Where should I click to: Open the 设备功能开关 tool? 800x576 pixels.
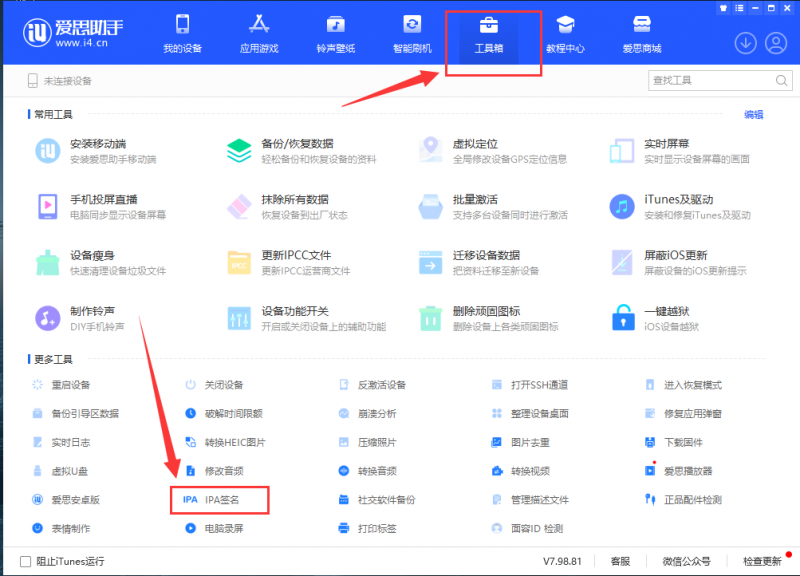tap(307, 318)
